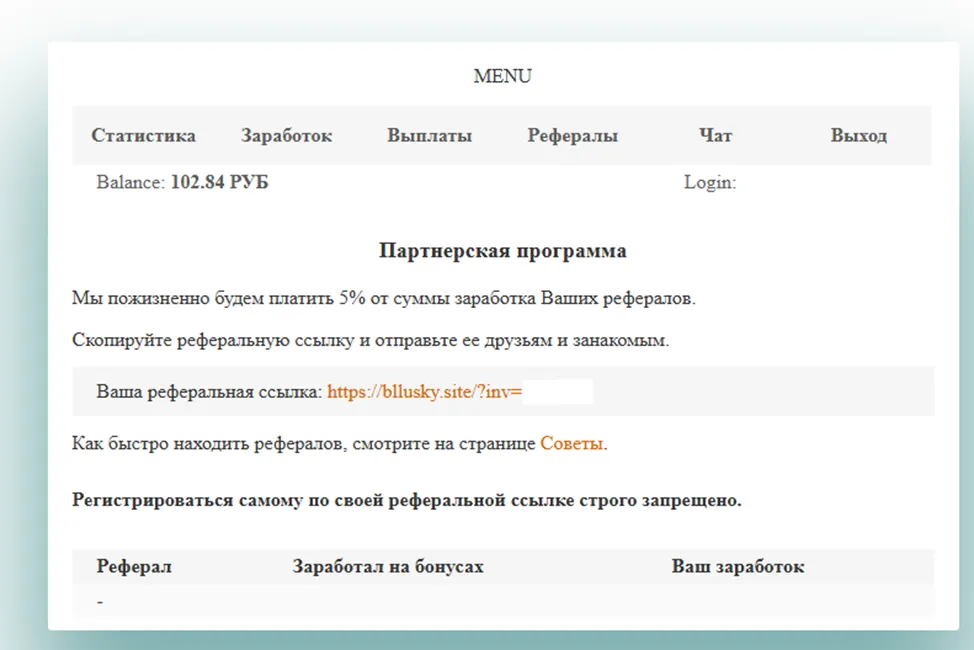
Task: Click the Ваша реферальная ссылка label
Action: 209,391
